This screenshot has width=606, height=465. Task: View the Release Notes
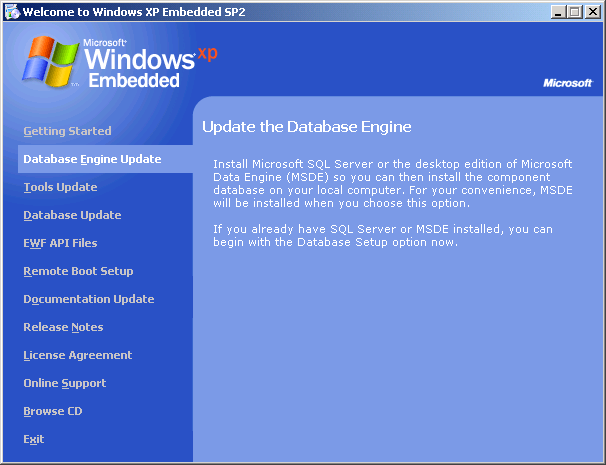[x=63, y=327]
